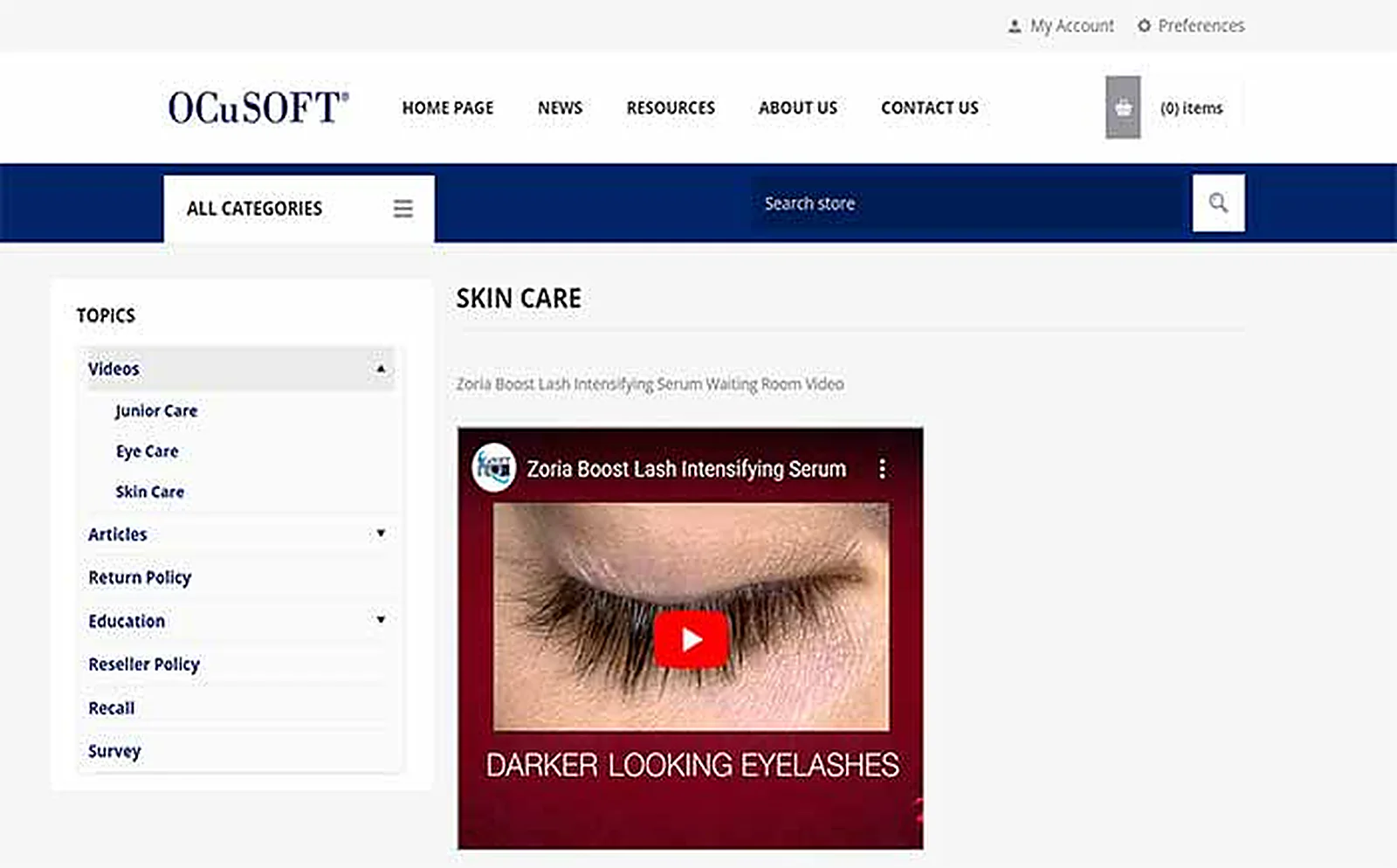Open the Videos topic
This screenshot has height=868, width=1397.
coord(114,369)
